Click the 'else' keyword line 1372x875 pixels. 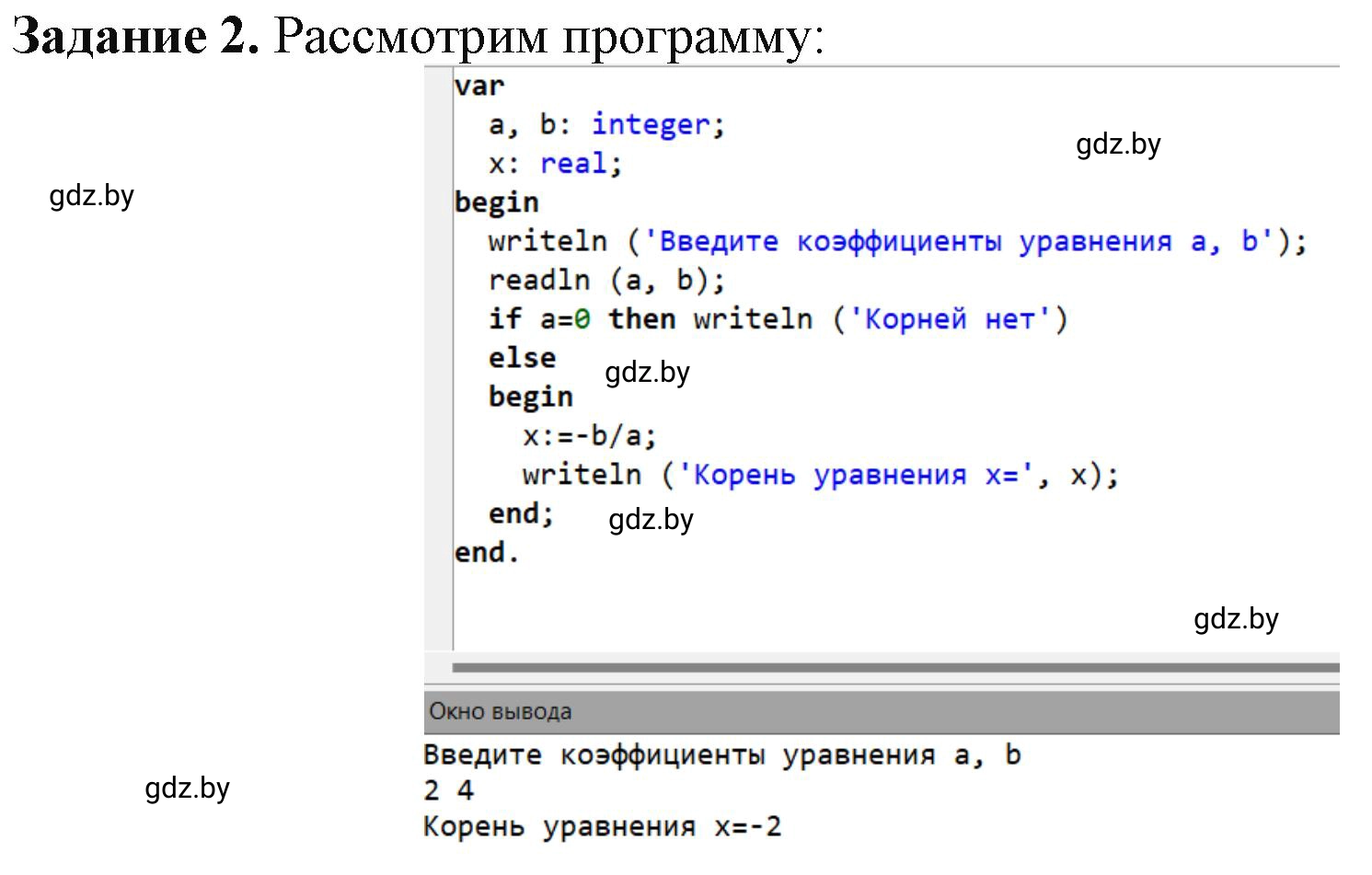coord(522,357)
